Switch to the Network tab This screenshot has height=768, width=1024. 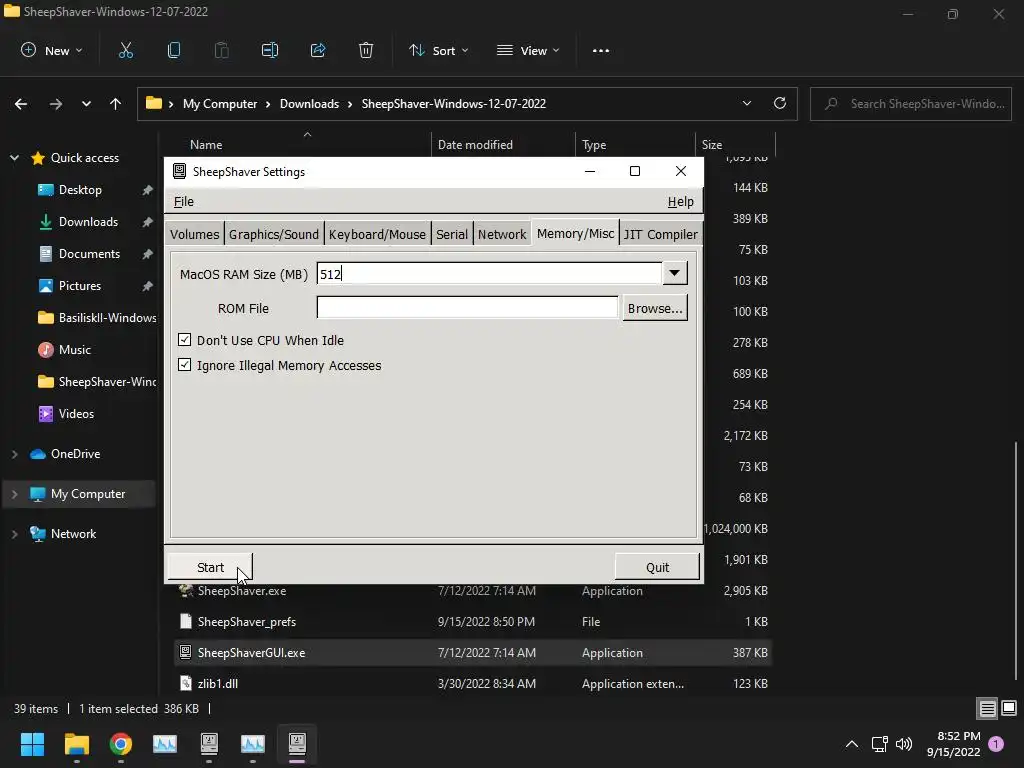[502, 234]
